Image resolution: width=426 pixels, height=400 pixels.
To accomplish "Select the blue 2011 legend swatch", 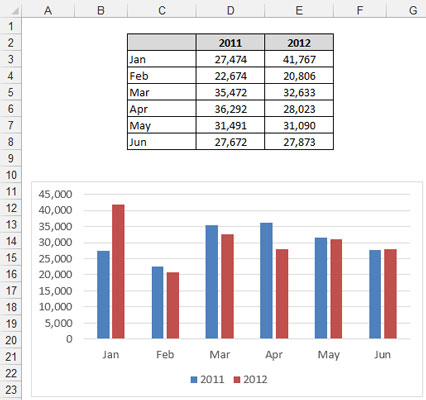I will point(194,380).
